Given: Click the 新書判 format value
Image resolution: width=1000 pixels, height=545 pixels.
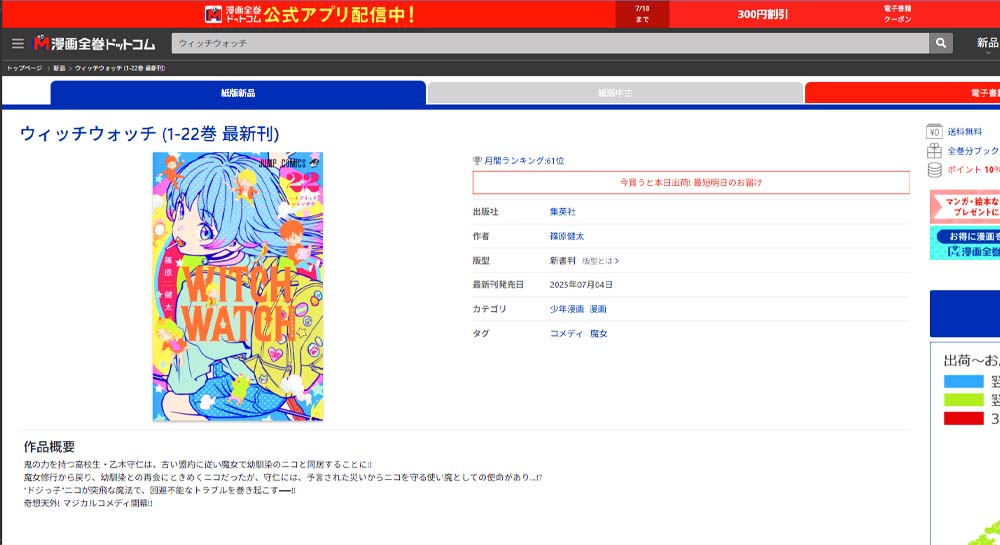Looking at the screenshot, I should pos(562,261).
